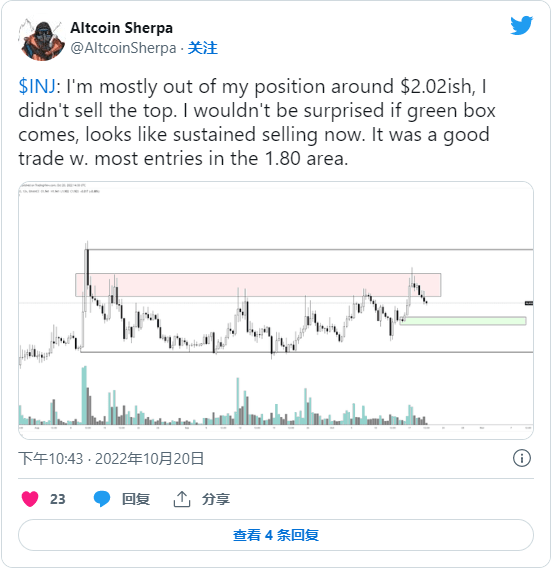Follow the account via 关注 link

click(x=202, y=48)
